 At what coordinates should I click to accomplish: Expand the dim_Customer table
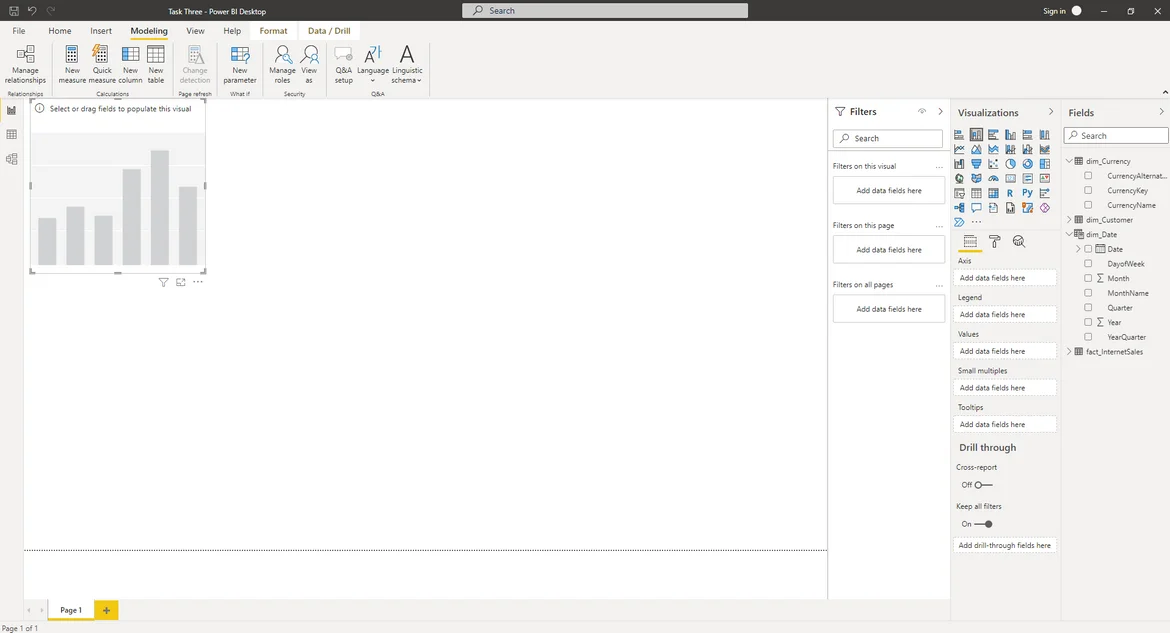[x=1069, y=220]
